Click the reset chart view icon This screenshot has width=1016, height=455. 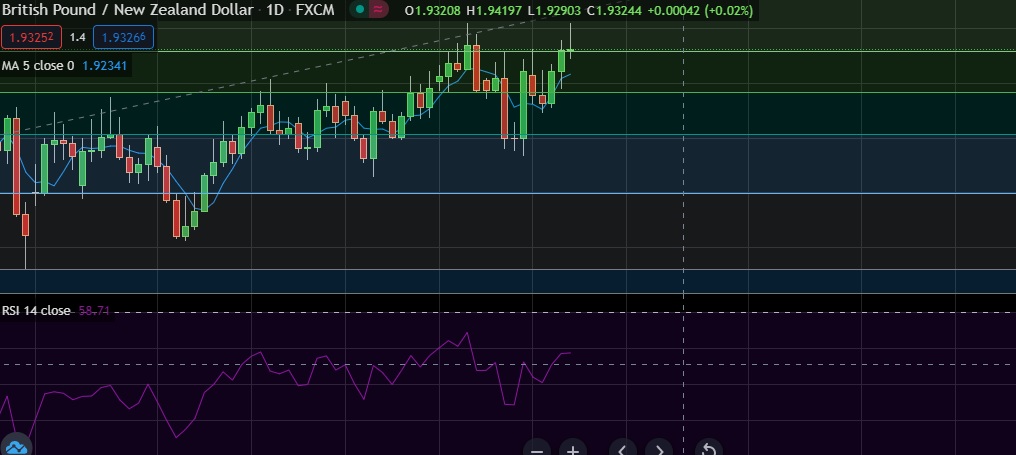click(709, 449)
